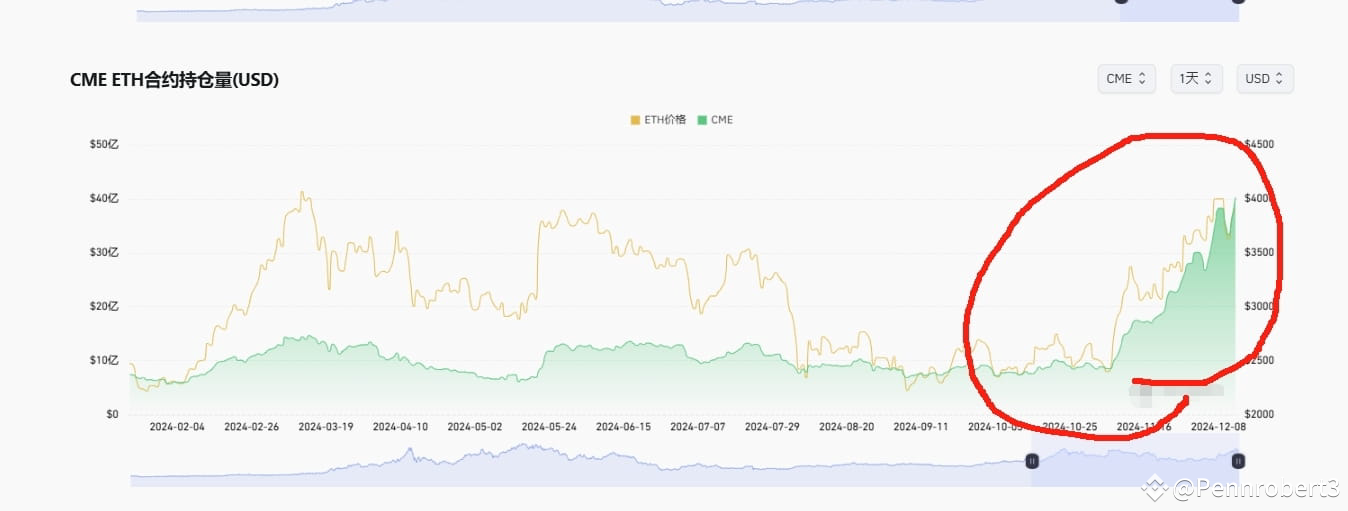Click the right range slider handle
The width and height of the screenshot is (1348, 511).
pyautogui.click(x=1238, y=461)
